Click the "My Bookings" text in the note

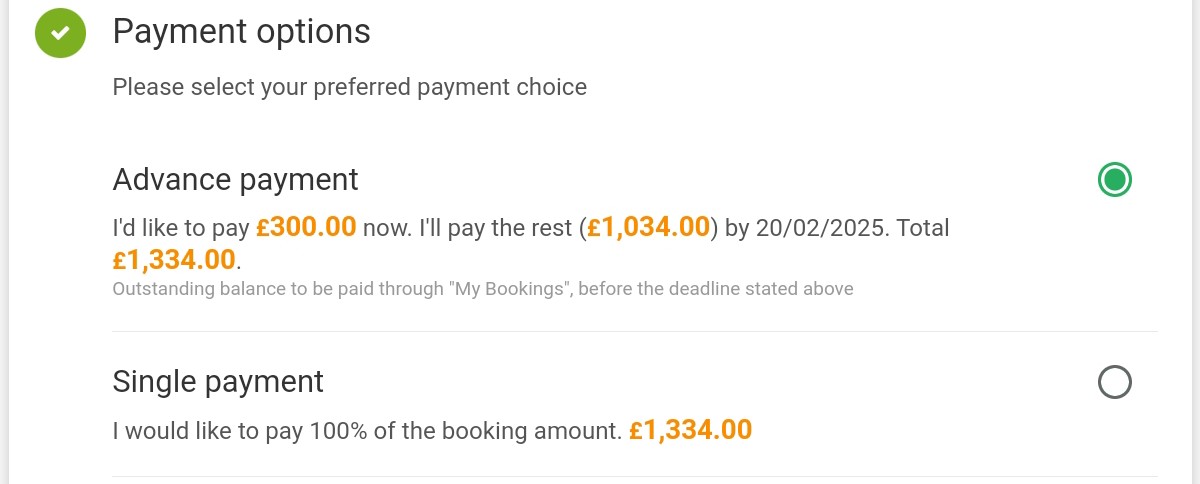point(508,290)
